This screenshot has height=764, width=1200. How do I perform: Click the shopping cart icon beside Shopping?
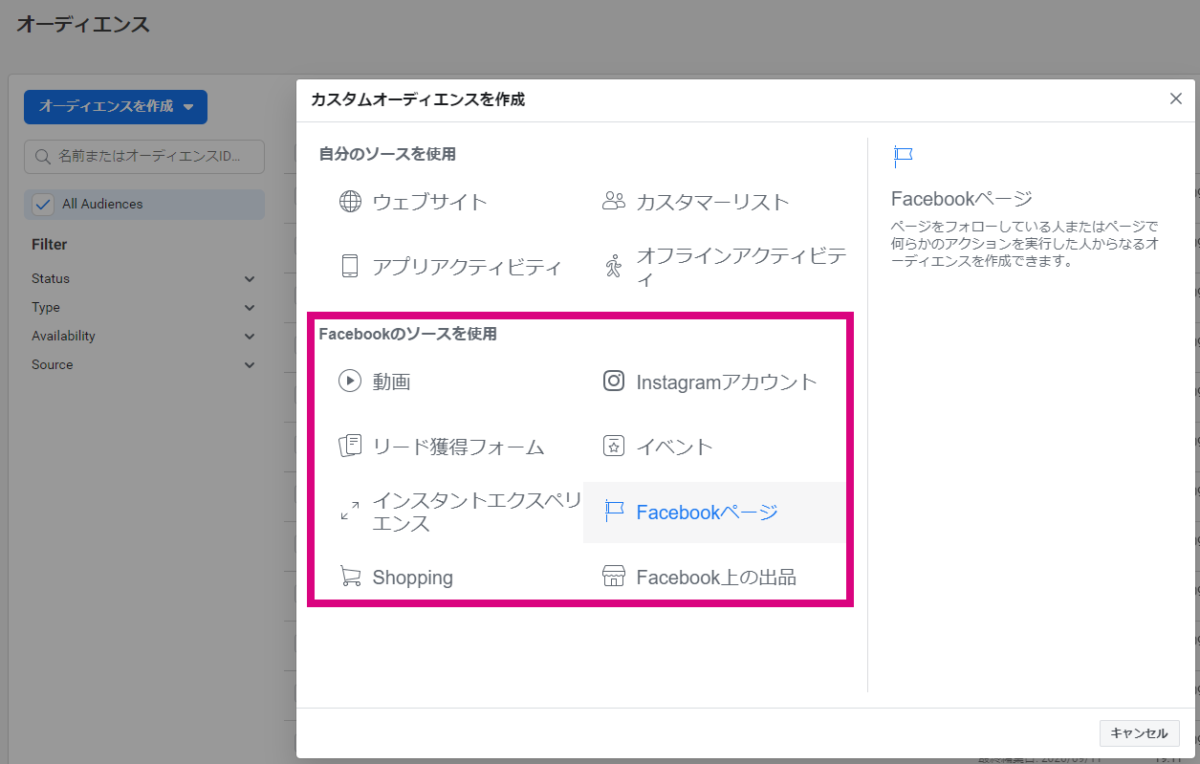(x=350, y=577)
